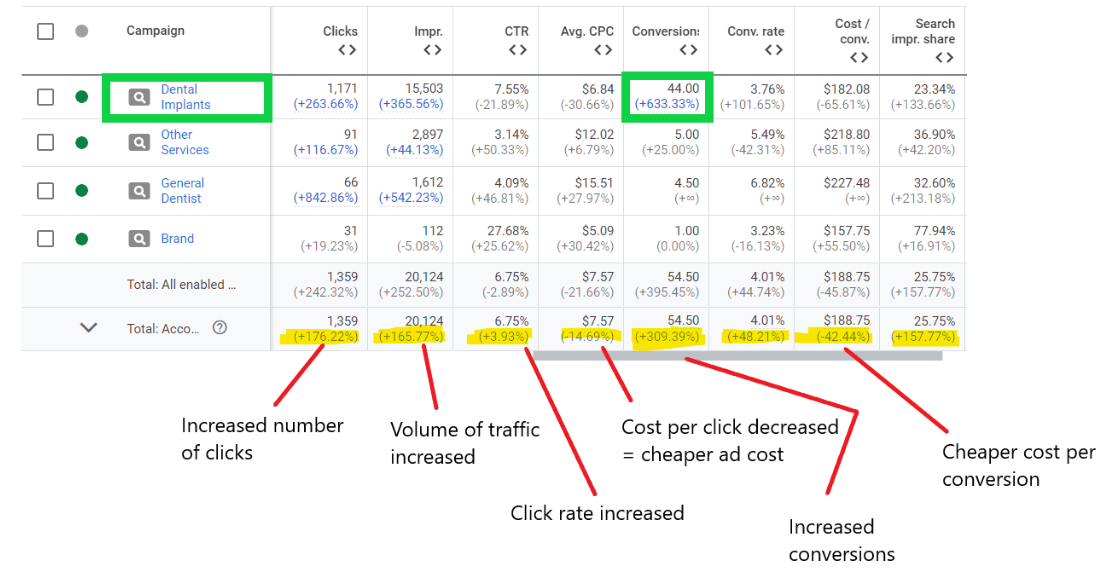
Task: Click the Campaign column header
Action: click(x=155, y=30)
